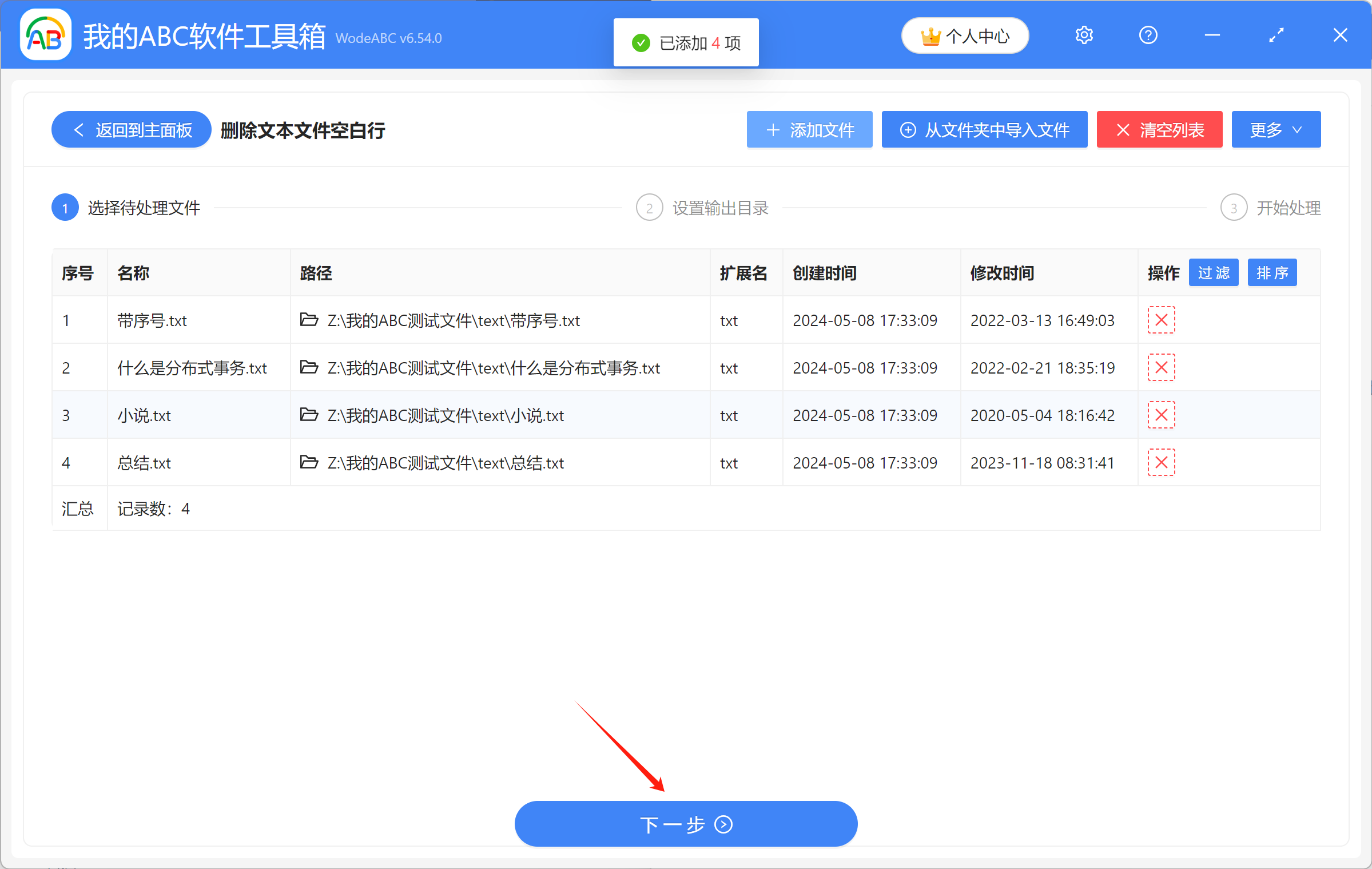Remove 什么是分布式事务.txt via its red X icon
Image resolution: width=1372 pixels, height=869 pixels.
click(x=1161, y=367)
